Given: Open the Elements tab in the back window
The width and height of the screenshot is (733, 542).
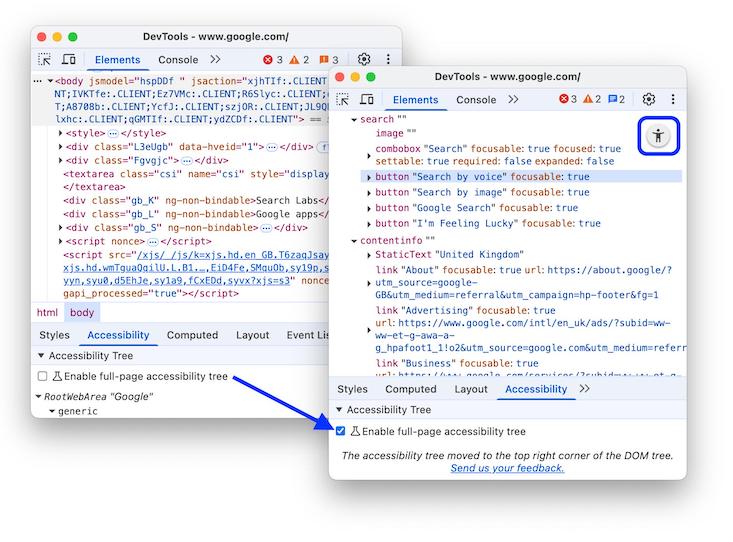Looking at the screenshot, I should pyautogui.click(x=117, y=59).
